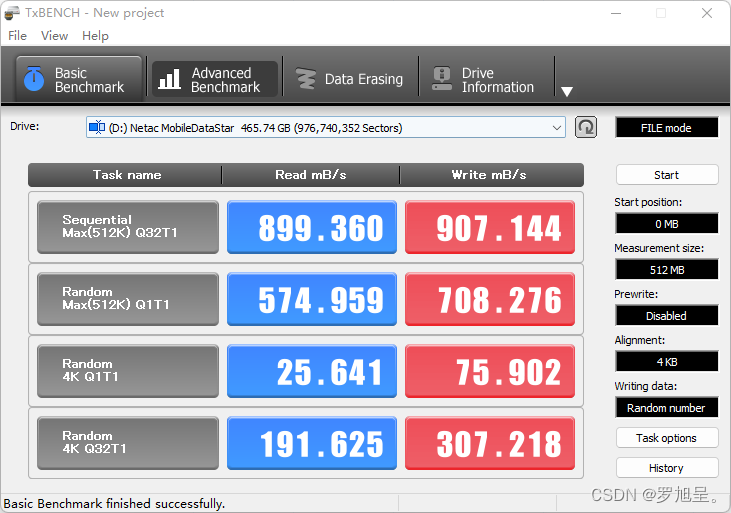
Task: Open the View menu
Action: [x=55, y=36]
